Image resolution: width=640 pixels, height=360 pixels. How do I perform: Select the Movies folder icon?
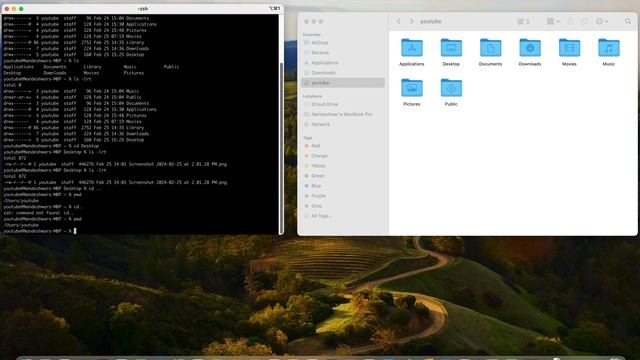point(569,48)
